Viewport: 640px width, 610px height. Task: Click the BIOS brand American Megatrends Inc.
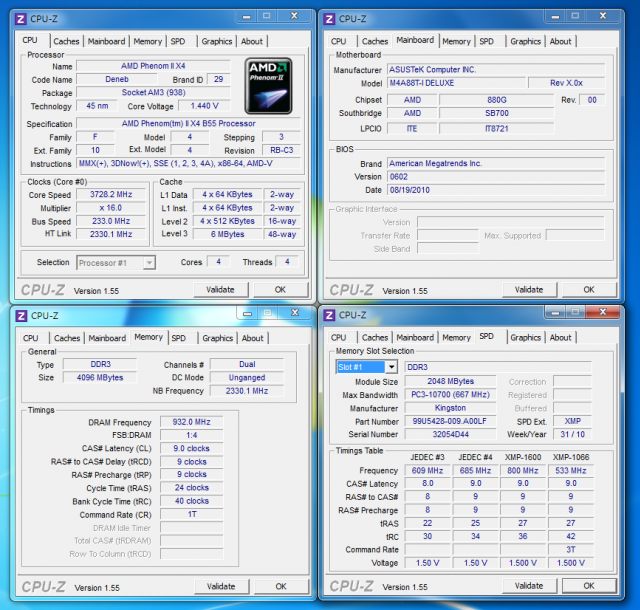coord(496,163)
